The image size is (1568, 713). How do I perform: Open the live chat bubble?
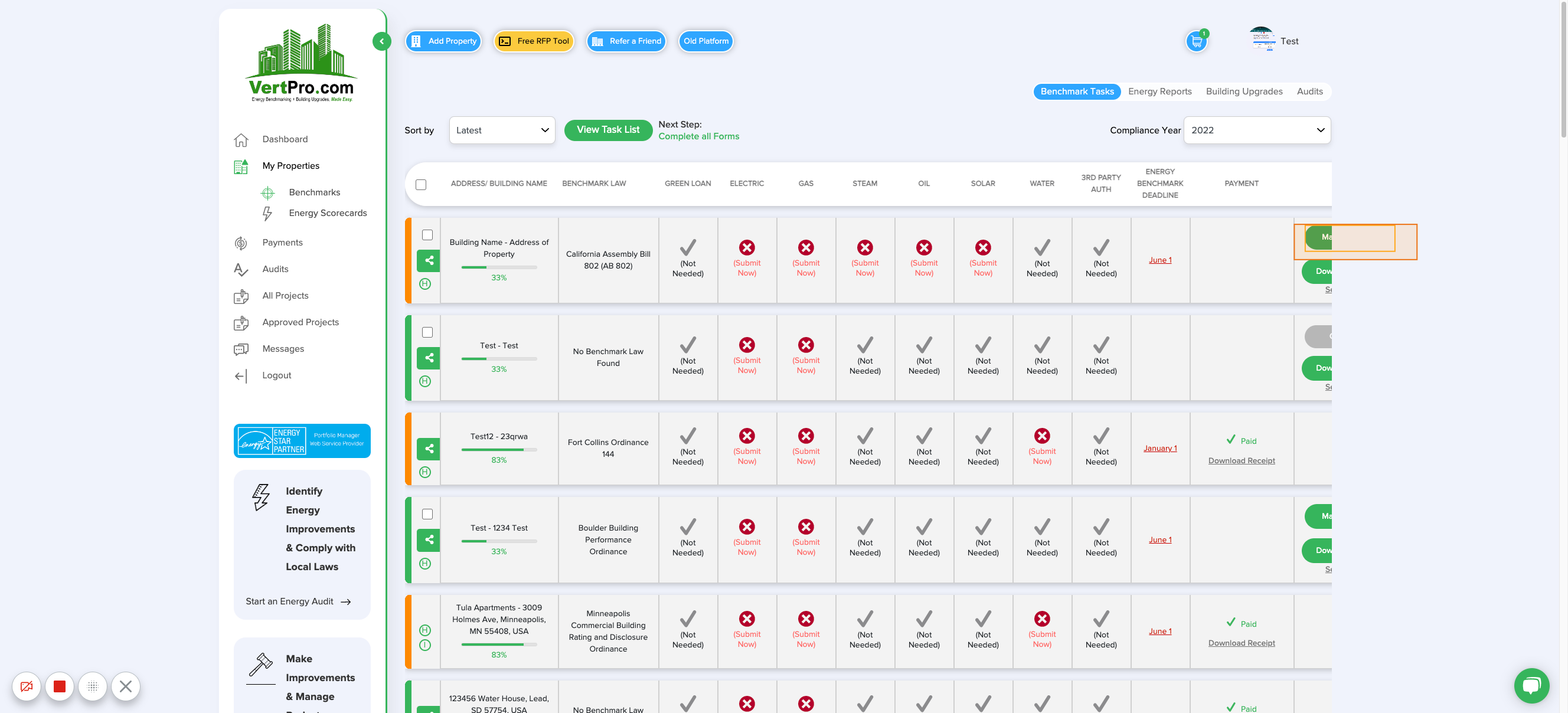click(1531, 685)
